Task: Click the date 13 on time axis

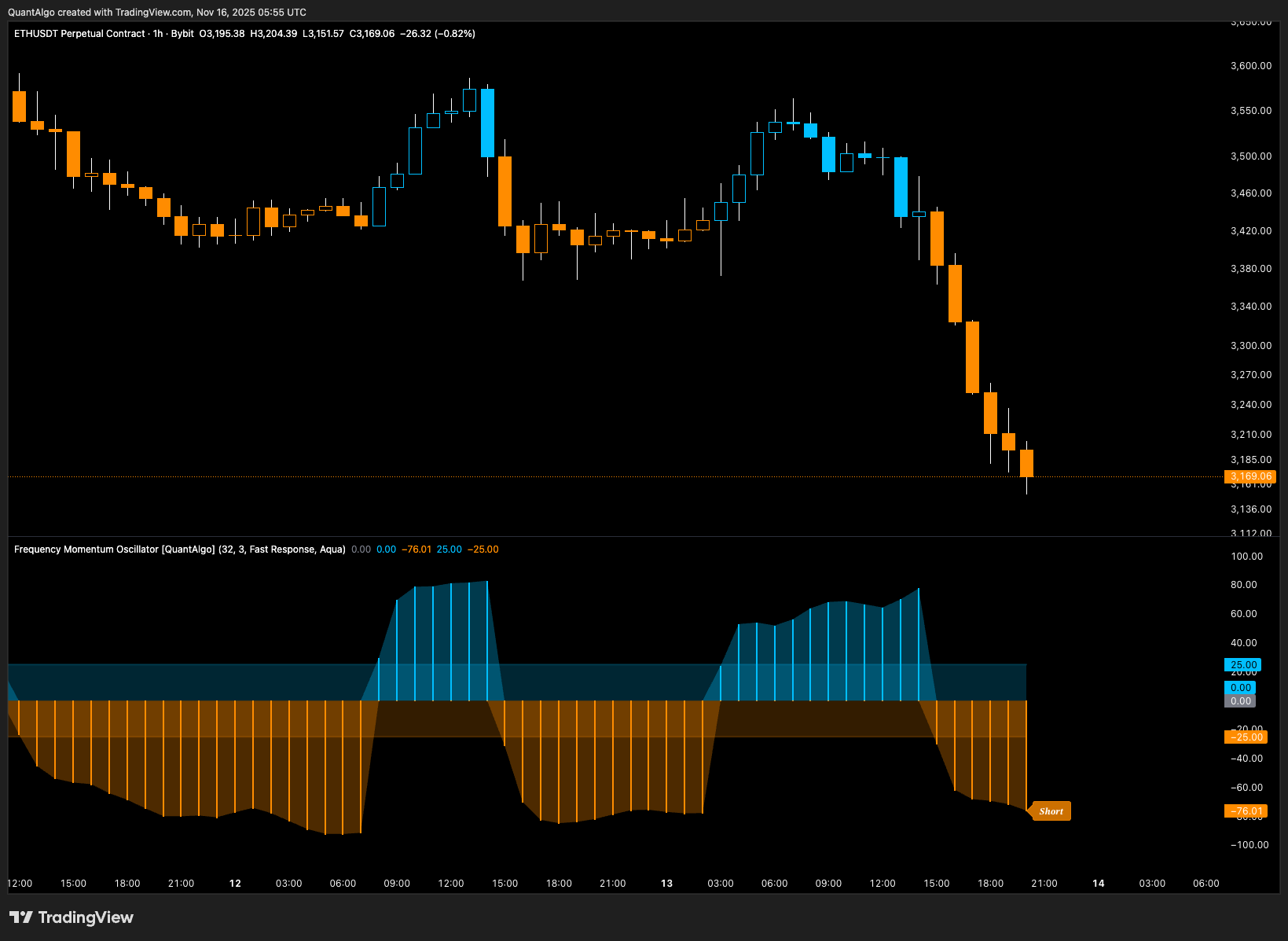Action: coord(666,884)
